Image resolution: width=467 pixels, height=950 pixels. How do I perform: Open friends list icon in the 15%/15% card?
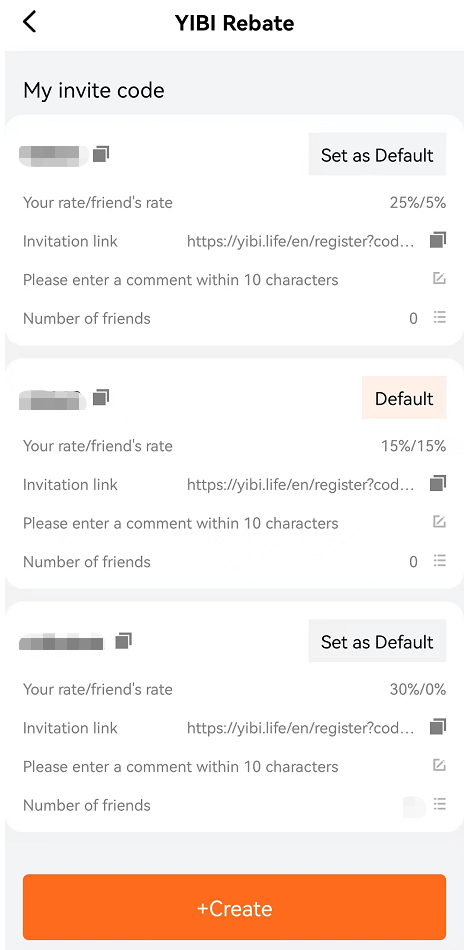tap(440, 560)
